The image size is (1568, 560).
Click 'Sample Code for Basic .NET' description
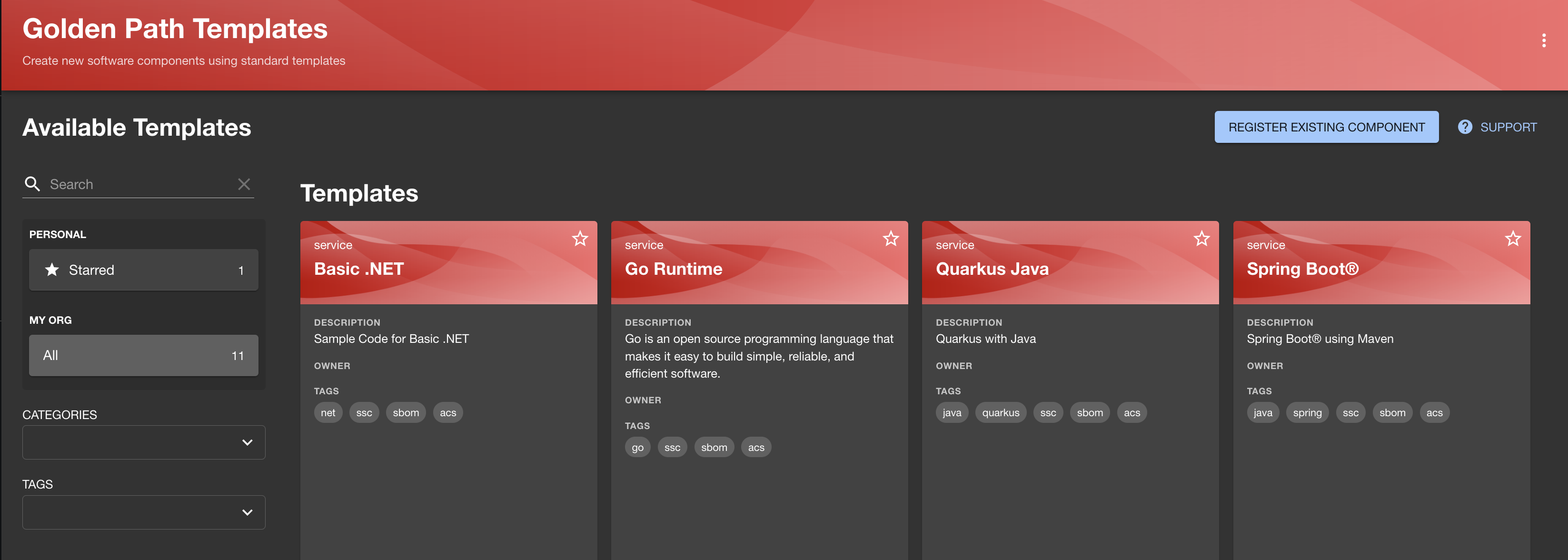[391, 339]
